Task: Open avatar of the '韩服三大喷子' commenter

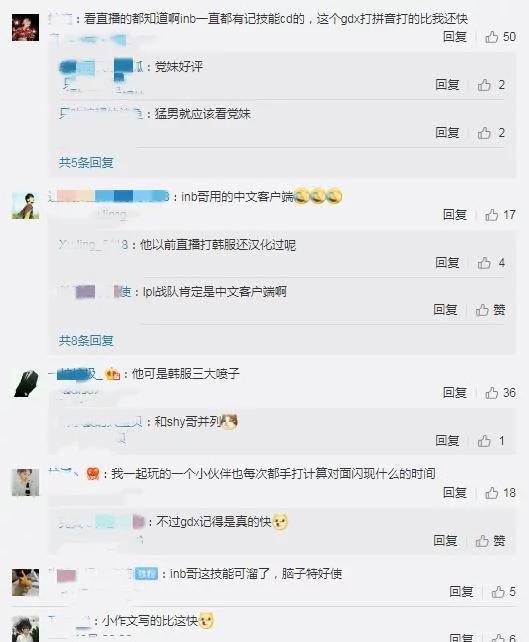Action: pyautogui.click(x=25, y=383)
